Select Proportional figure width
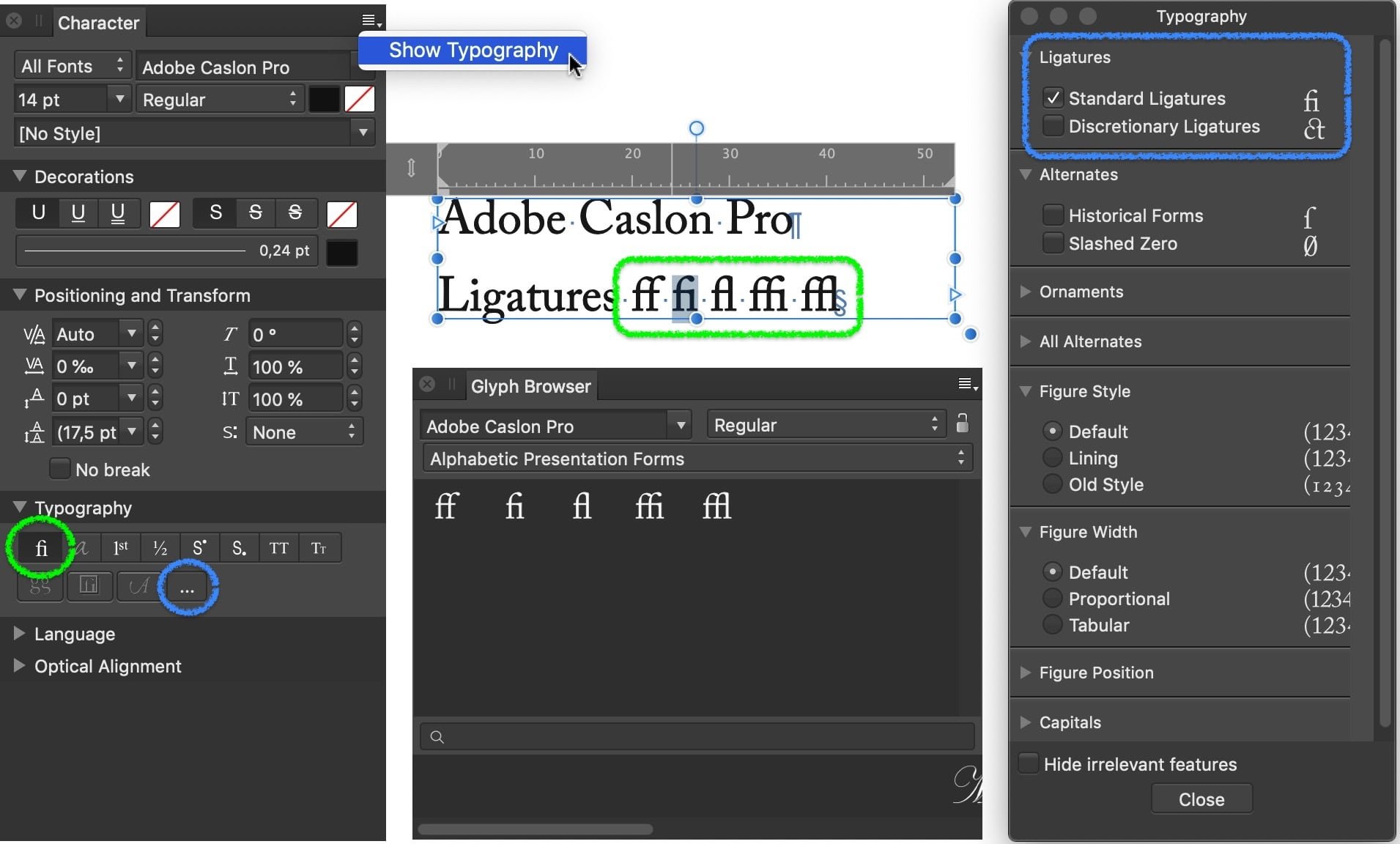The height and width of the screenshot is (844, 1400). [x=1052, y=599]
